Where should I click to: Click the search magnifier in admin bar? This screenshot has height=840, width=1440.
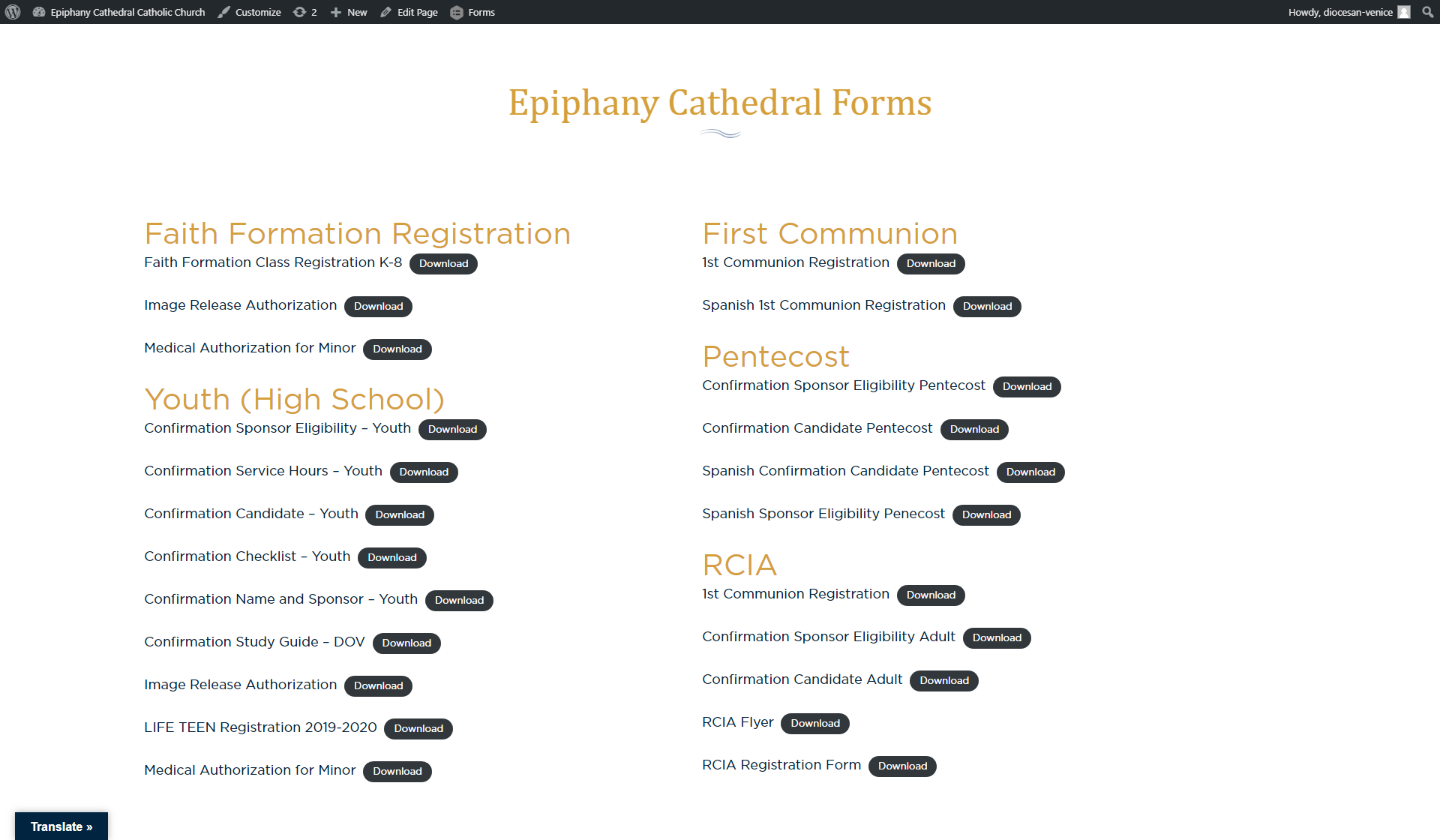click(1427, 12)
